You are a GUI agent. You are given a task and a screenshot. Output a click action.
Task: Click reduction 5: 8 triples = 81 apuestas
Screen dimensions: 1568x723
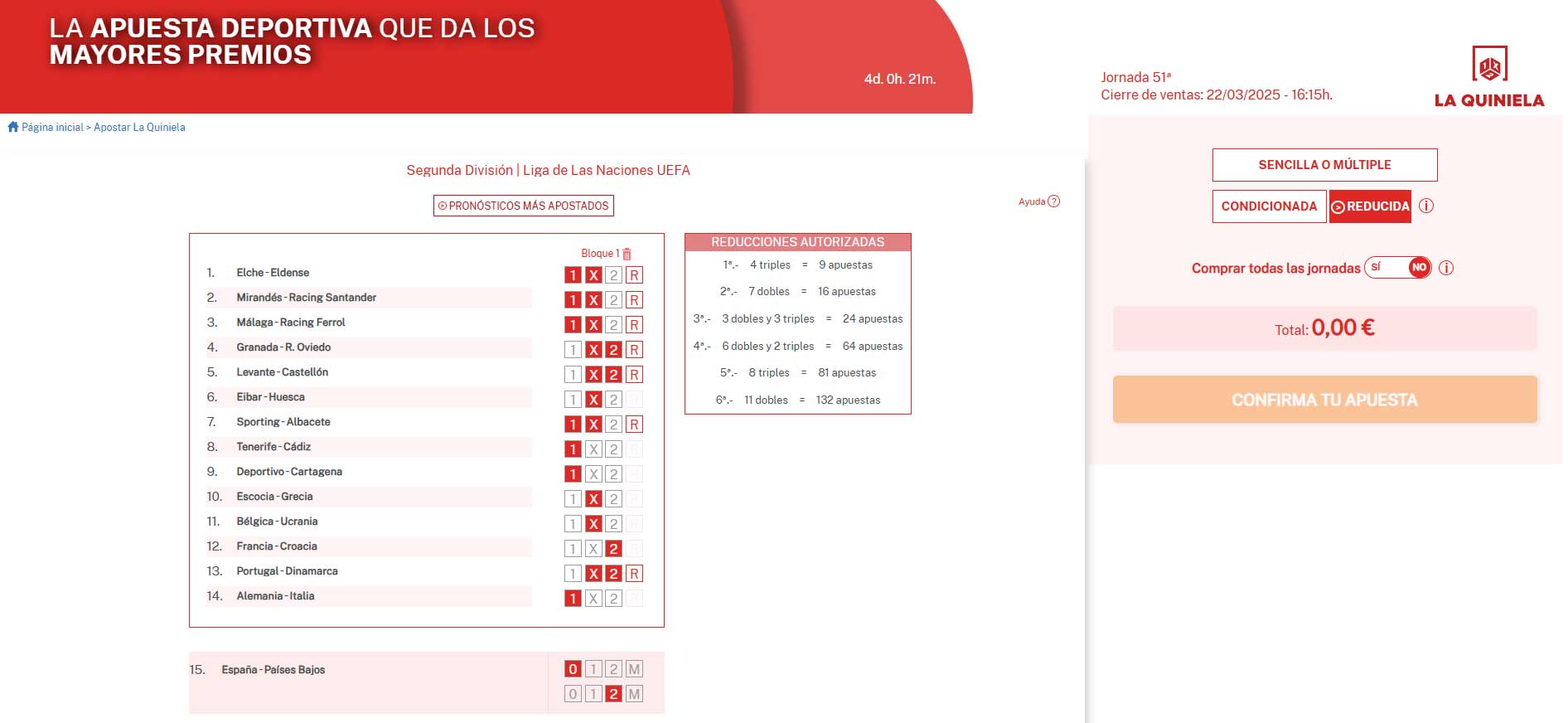coord(797,373)
